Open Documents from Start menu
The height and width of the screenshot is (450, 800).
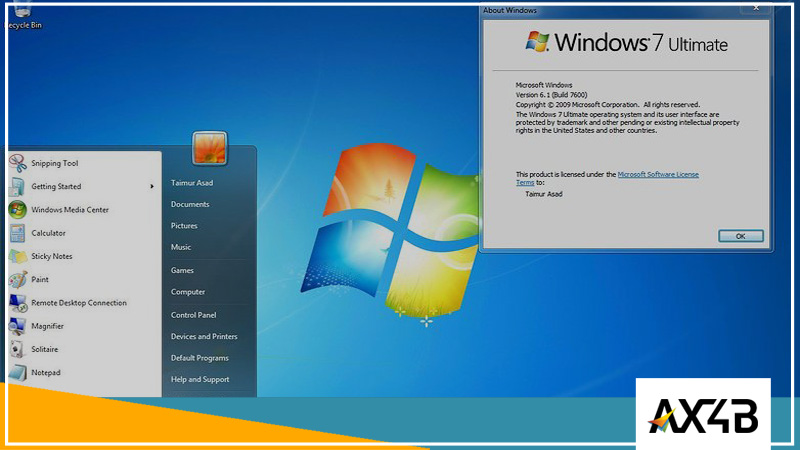(190, 204)
